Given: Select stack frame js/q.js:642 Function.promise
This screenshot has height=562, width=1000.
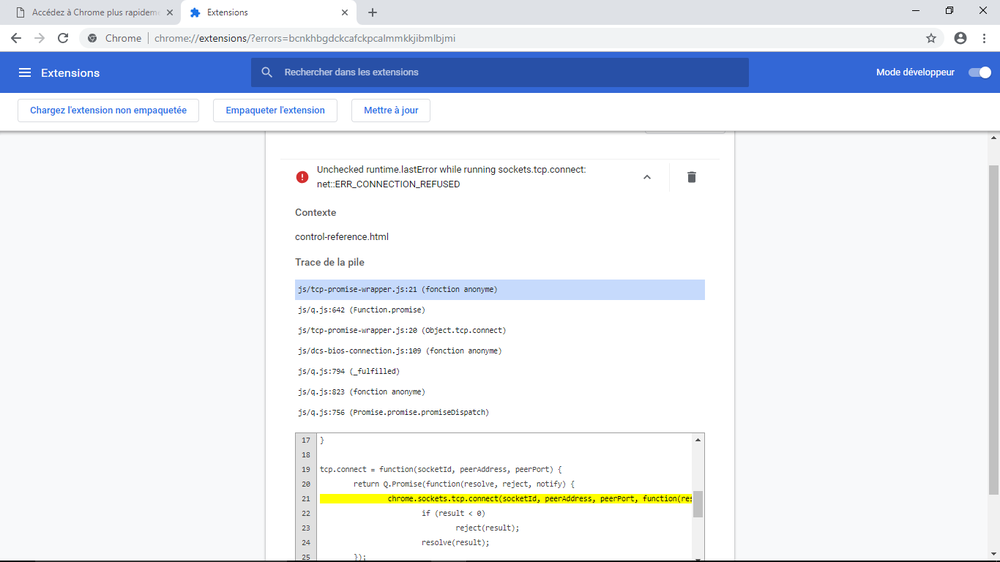Looking at the screenshot, I should pyautogui.click(x=499, y=310).
